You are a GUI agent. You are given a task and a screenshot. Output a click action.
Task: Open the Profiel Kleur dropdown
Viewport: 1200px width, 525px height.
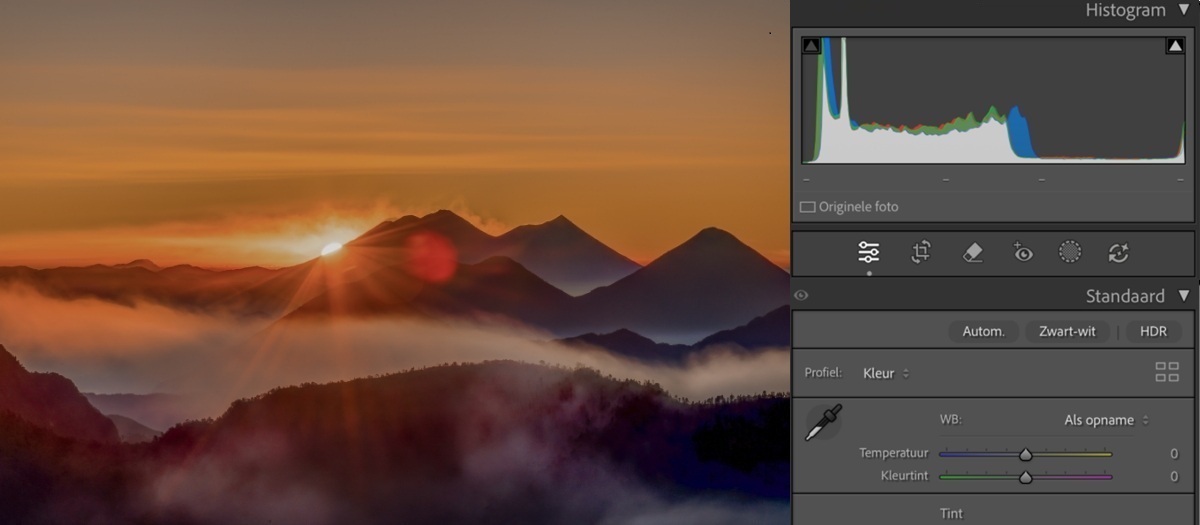[886, 373]
